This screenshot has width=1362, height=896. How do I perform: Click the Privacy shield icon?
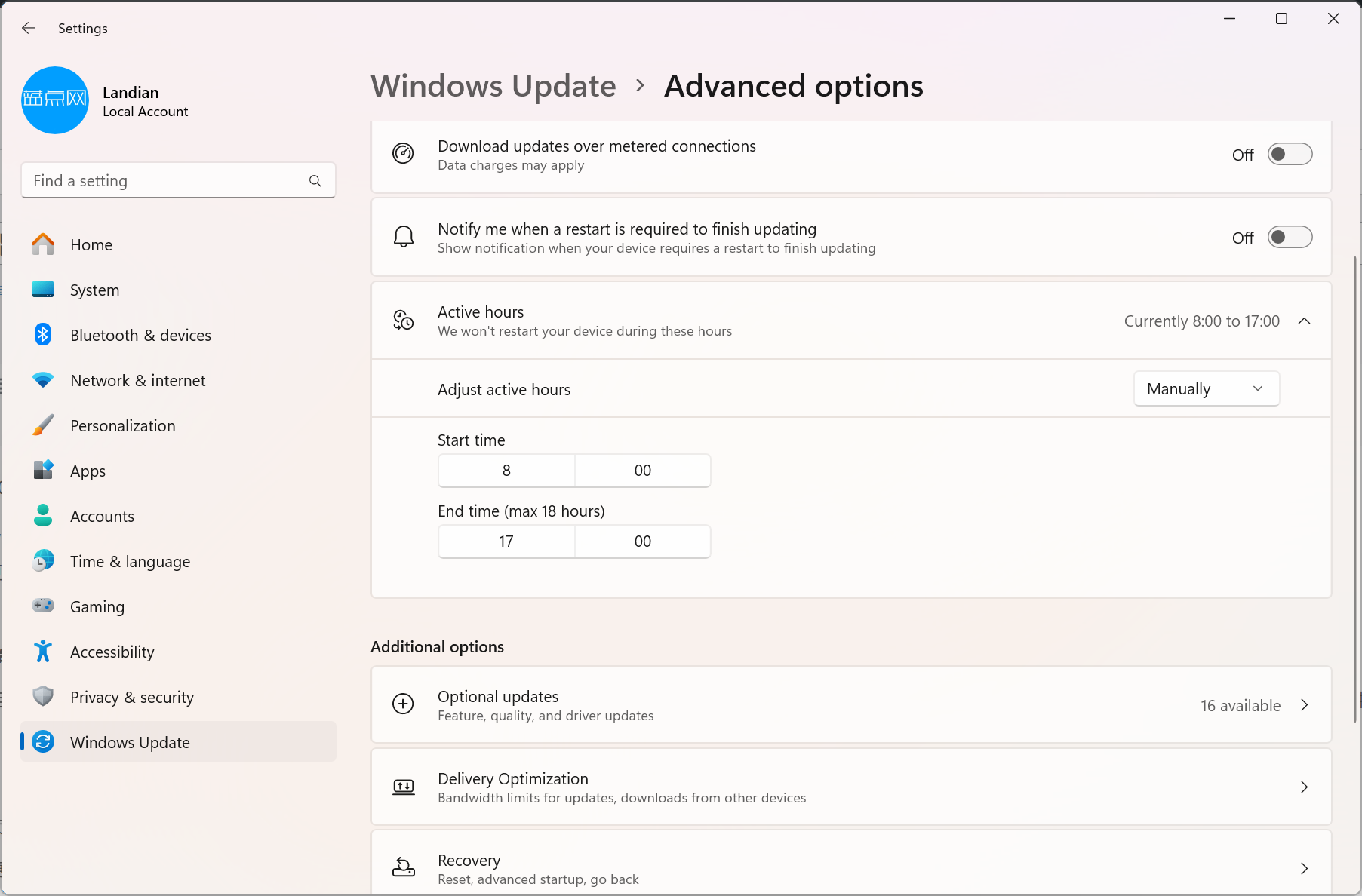click(x=43, y=696)
